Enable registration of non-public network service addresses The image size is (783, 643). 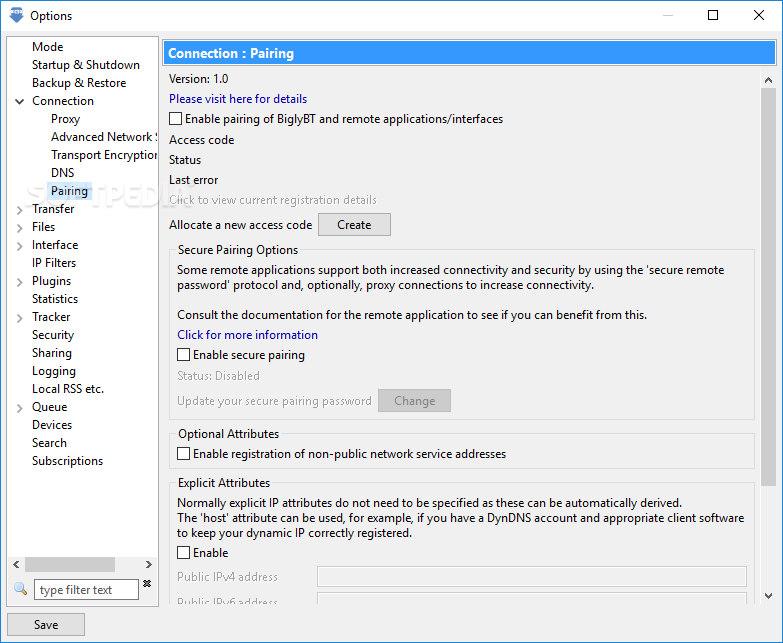click(x=183, y=453)
